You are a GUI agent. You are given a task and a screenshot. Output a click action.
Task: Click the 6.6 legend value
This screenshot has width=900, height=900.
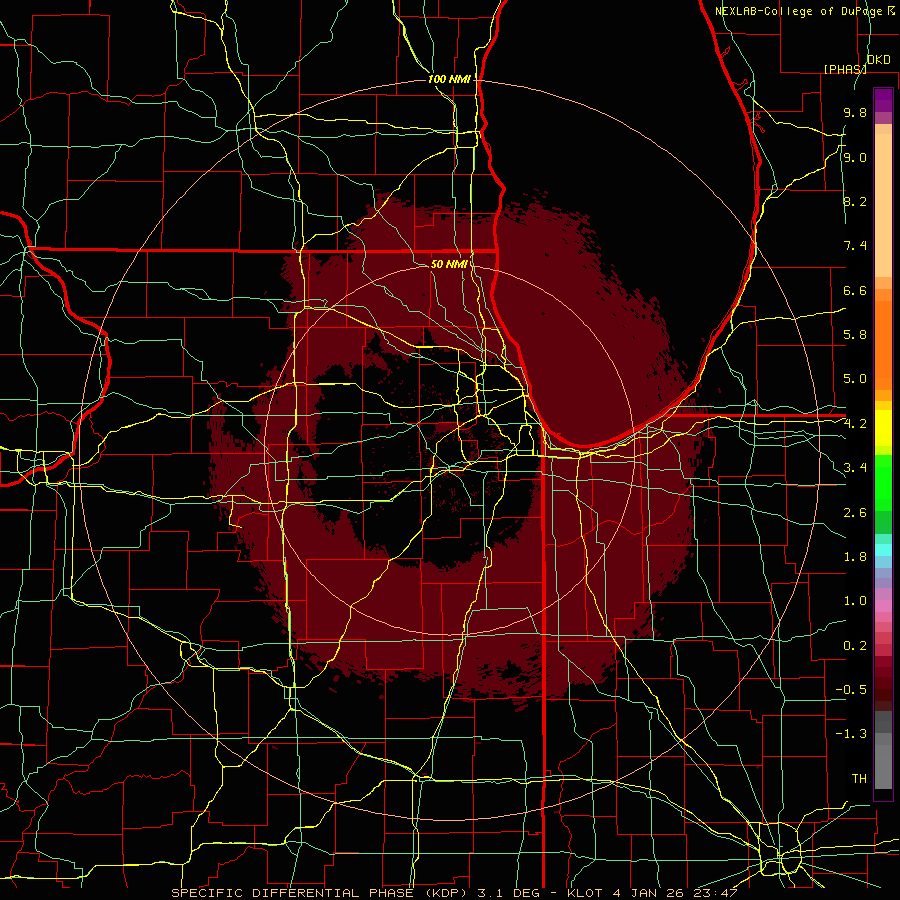pos(855,290)
